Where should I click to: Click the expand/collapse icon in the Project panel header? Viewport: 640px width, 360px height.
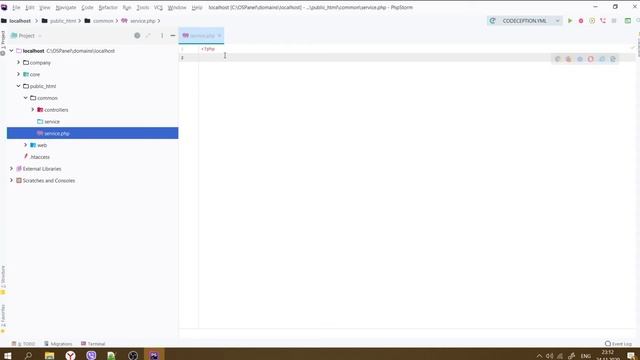[x=148, y=36]
